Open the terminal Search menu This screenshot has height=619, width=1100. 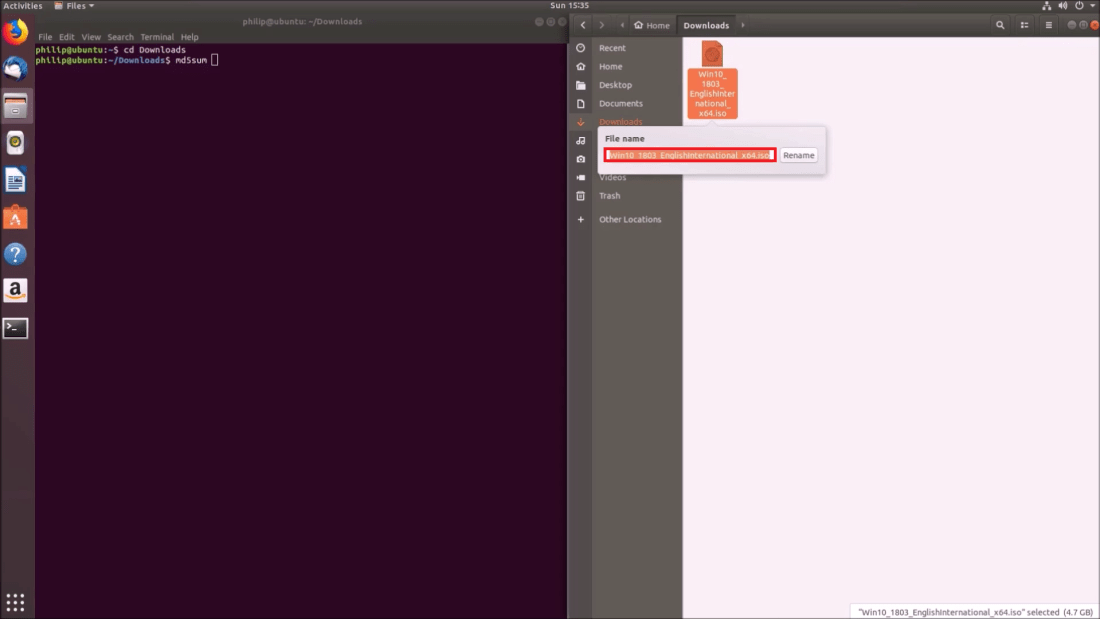pos(120,37)
